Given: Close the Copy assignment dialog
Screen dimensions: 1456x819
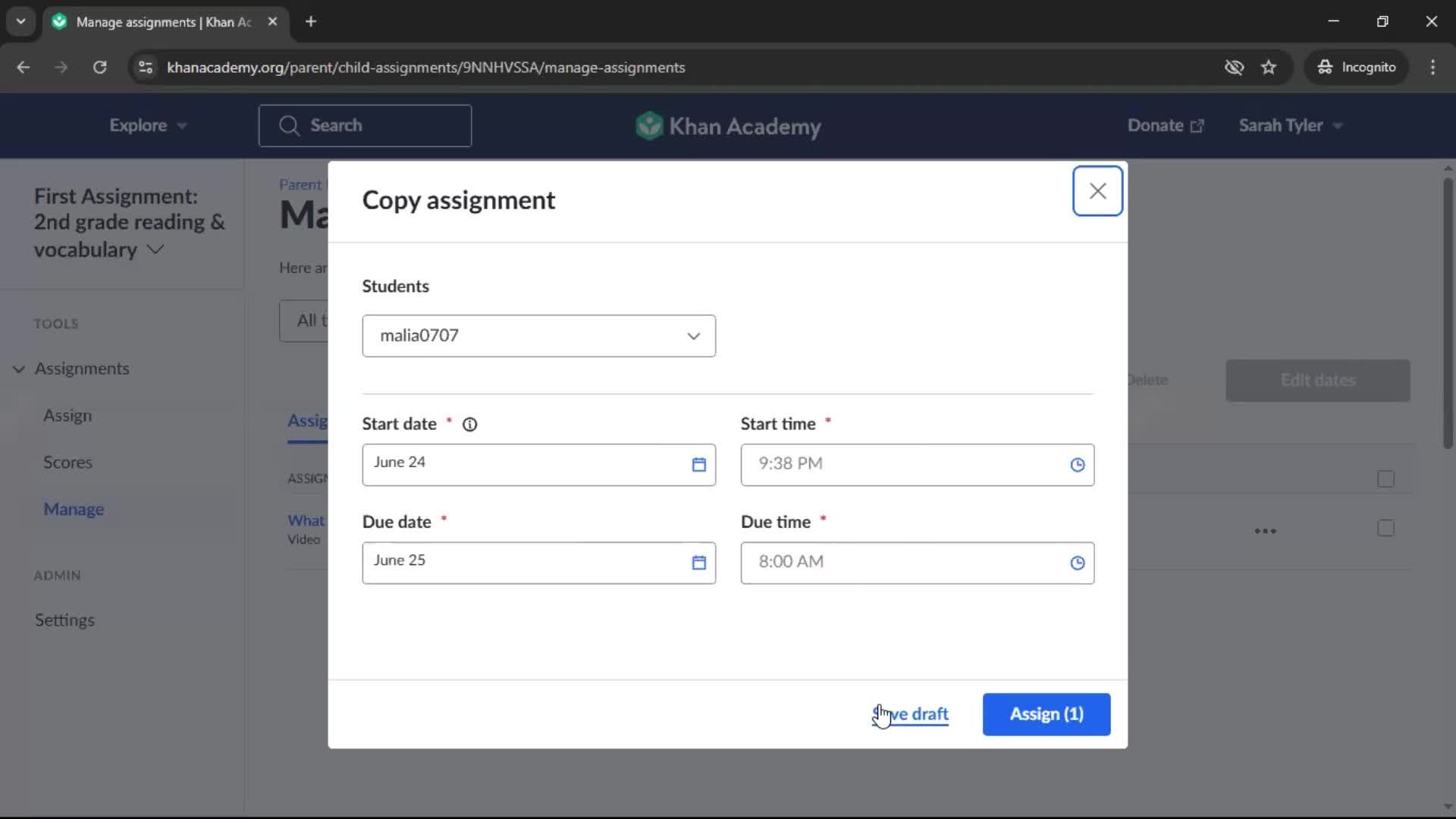Looking at the screenshot, I should point(1097,191).
